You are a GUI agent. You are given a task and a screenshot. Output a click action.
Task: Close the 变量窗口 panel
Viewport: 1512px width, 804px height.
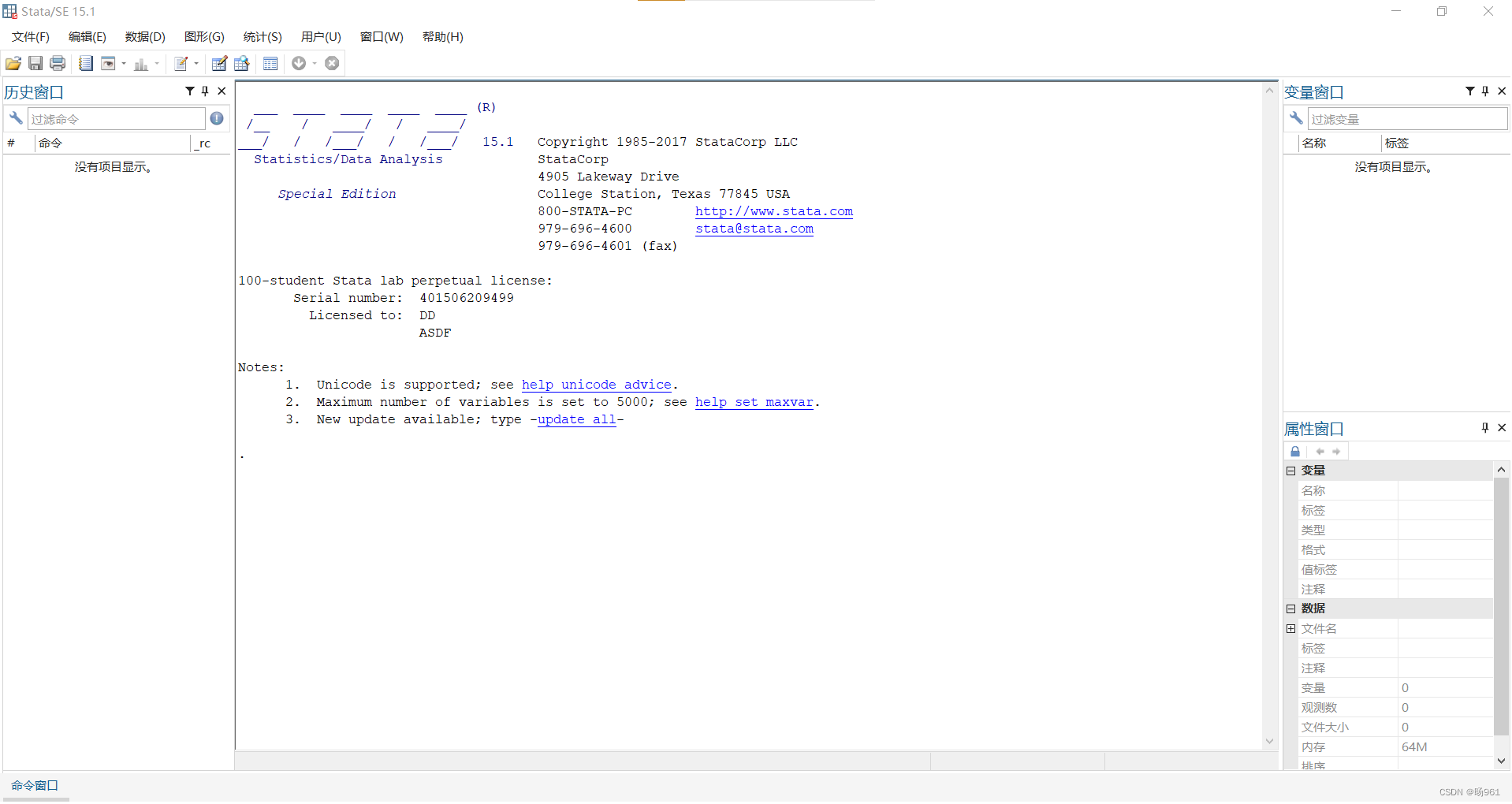point(1502,91)
